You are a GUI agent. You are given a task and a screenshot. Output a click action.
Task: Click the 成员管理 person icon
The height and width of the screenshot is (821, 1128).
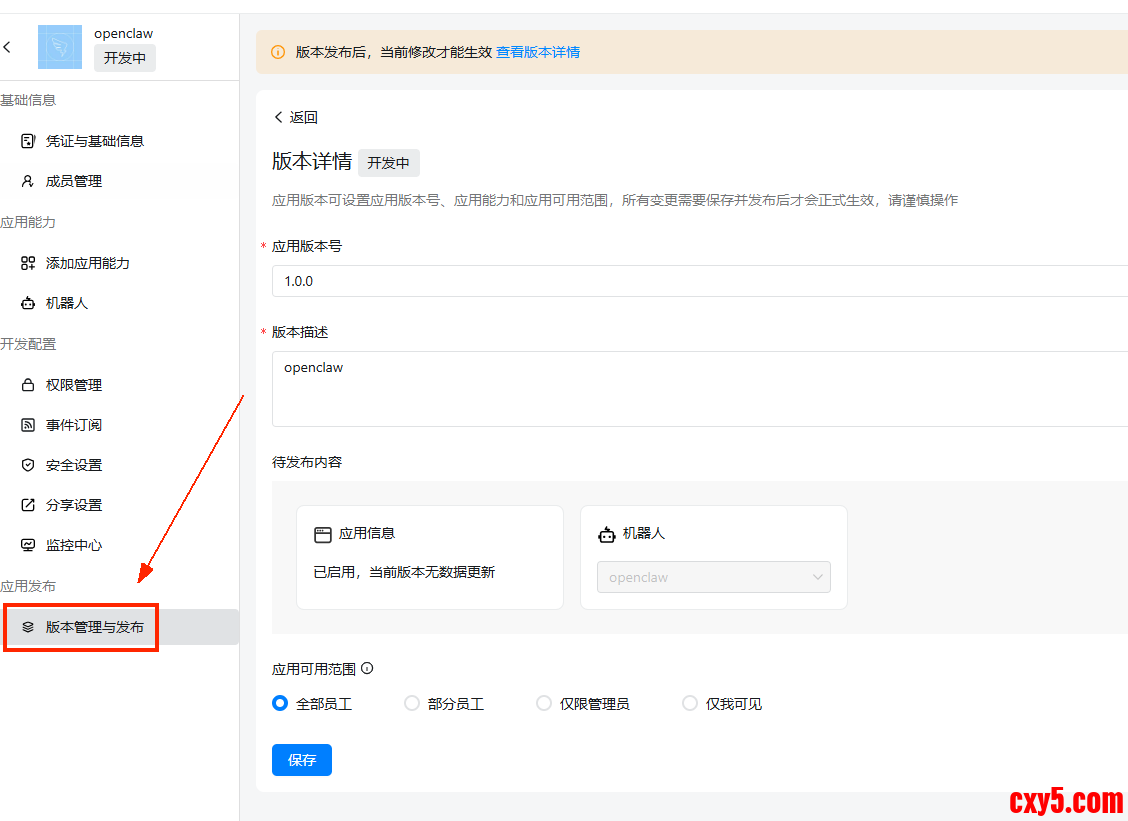[x=28, y=181]
